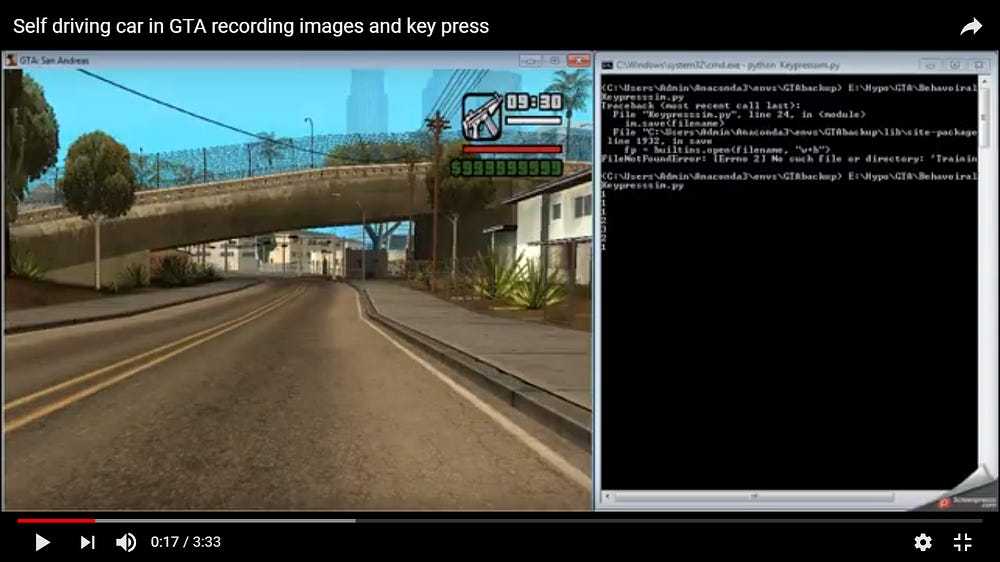The height and width of the screenshot is (562, 1000).
Task: Click the GTA: San Andreas window icon
Action: click(x=11, y=61)
